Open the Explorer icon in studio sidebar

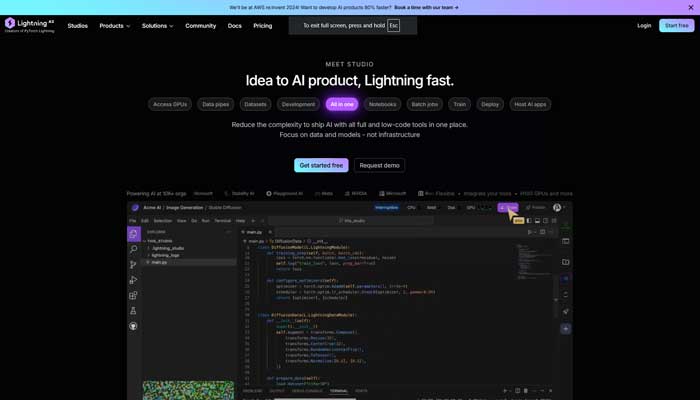tap(133, 233)
